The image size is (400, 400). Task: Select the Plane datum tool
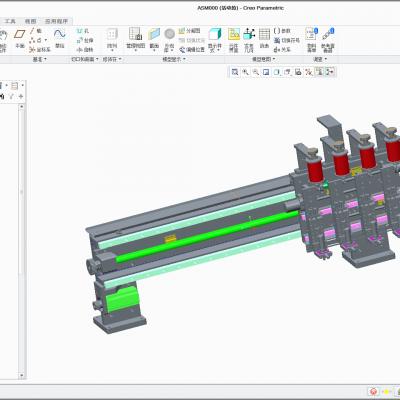[x=20, y=38]
